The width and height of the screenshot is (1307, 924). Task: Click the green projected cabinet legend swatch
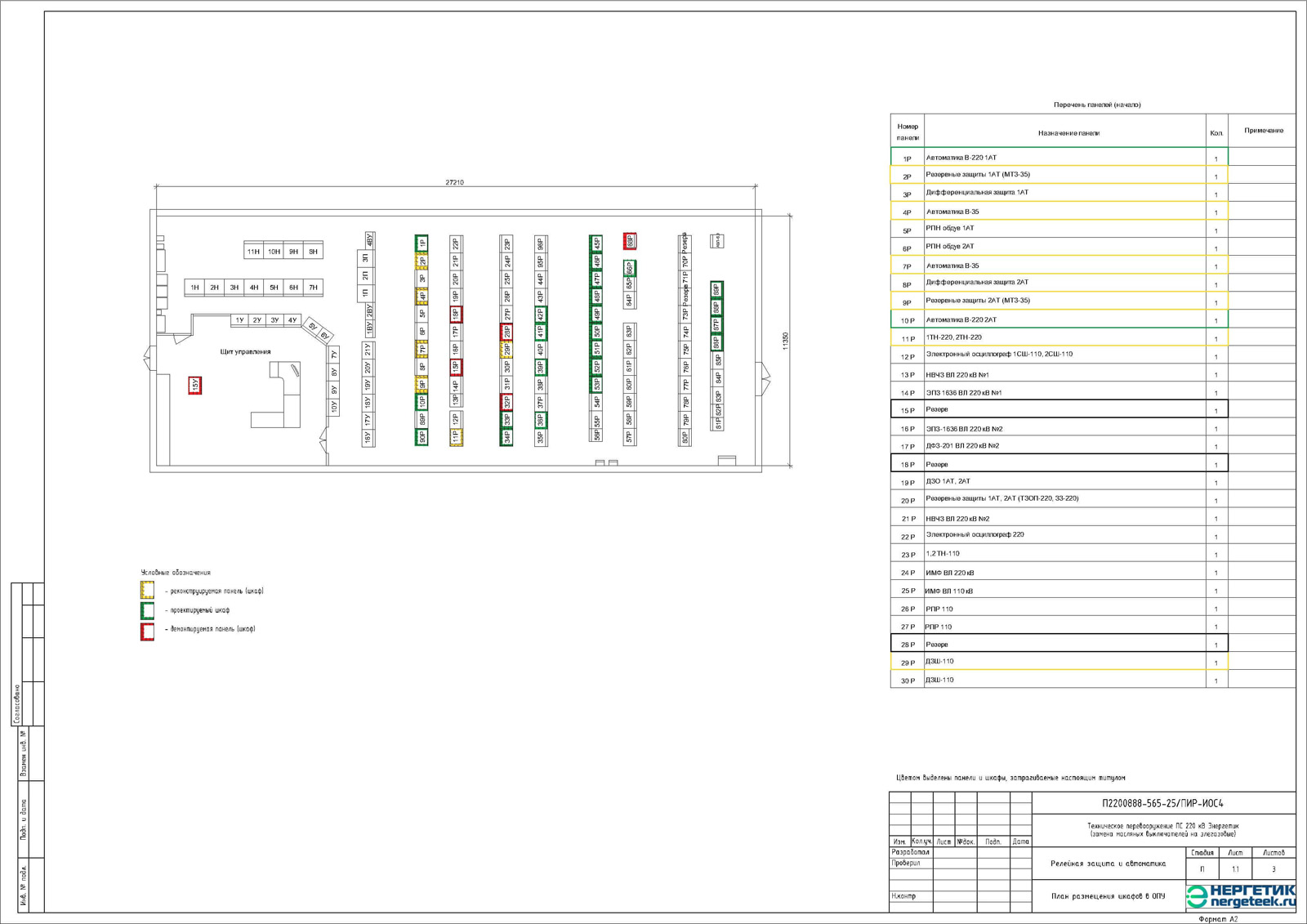147,610
